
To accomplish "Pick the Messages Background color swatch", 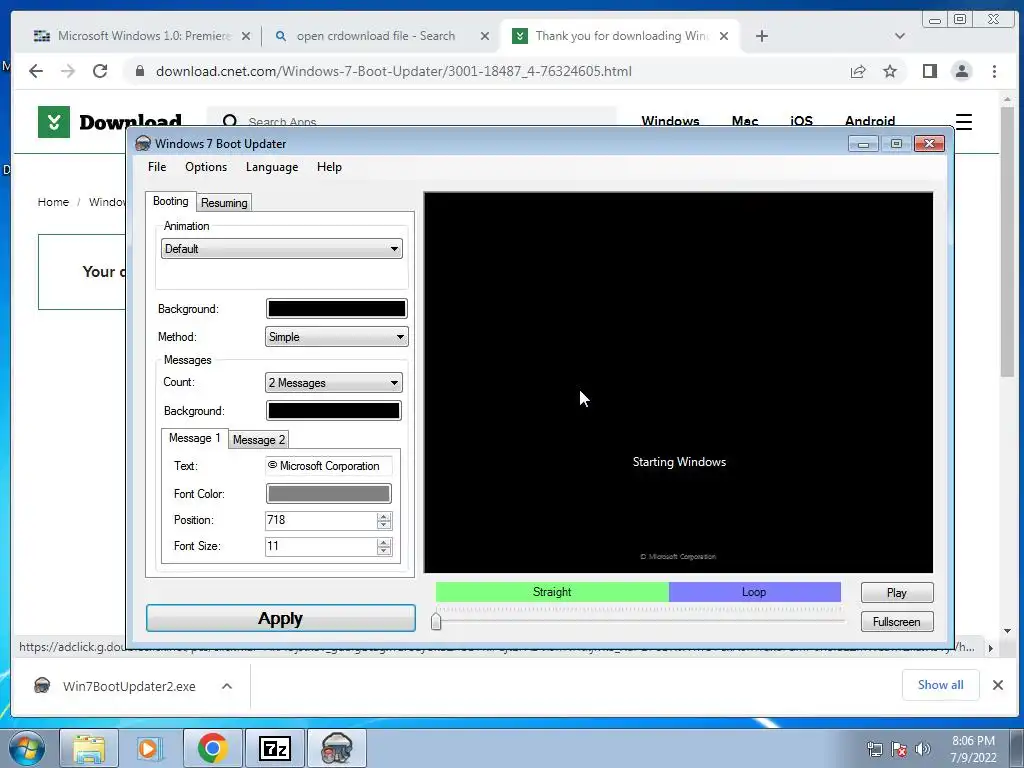I will (334, 410).
